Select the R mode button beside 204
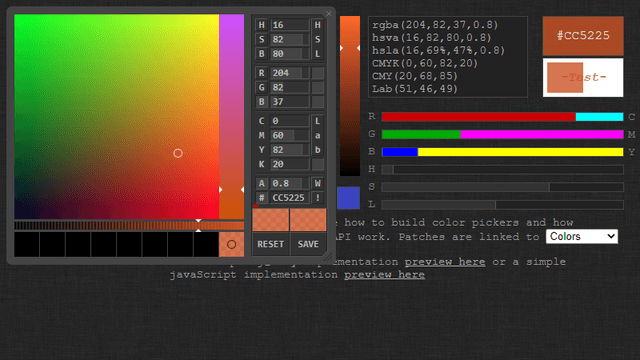Viewport: 640px width, 360px height. pos(262,73)
